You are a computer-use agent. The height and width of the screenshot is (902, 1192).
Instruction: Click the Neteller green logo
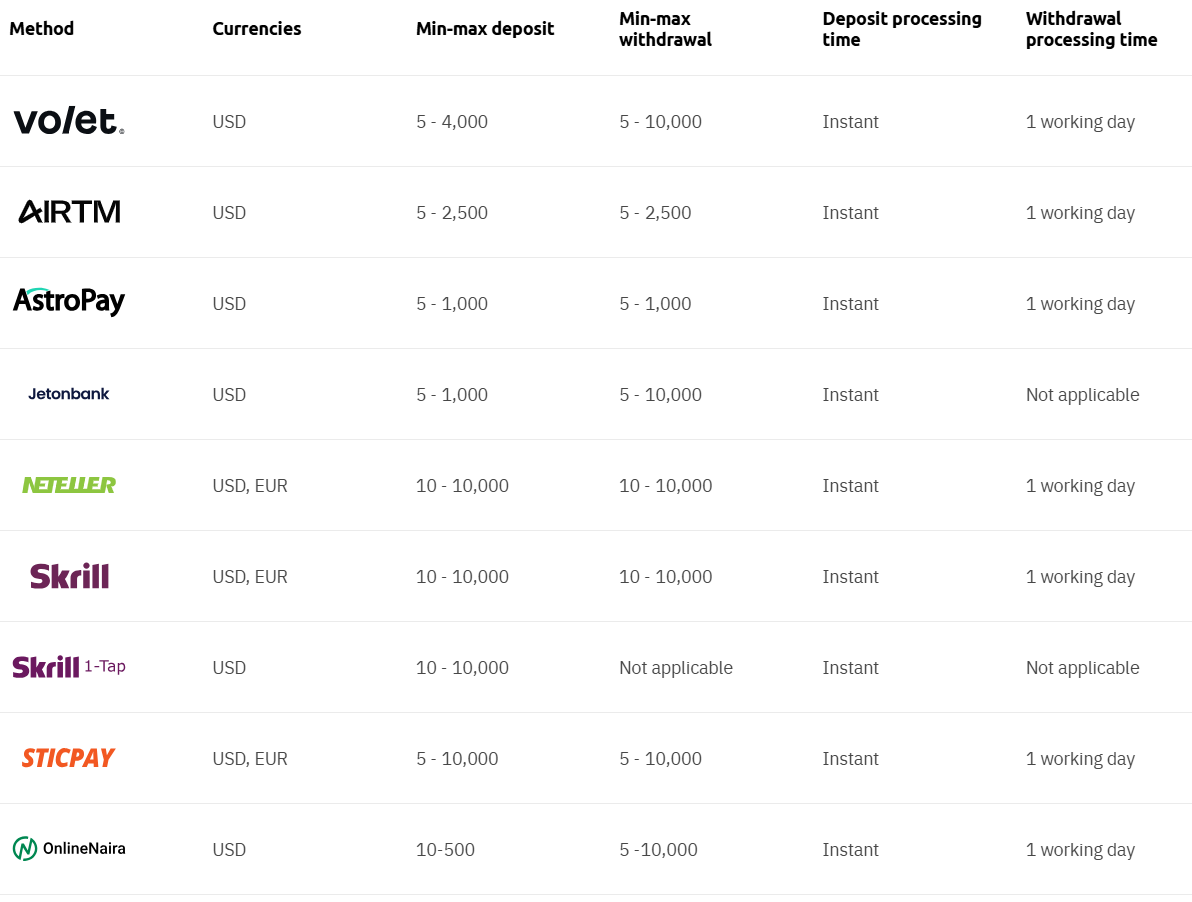69,485
